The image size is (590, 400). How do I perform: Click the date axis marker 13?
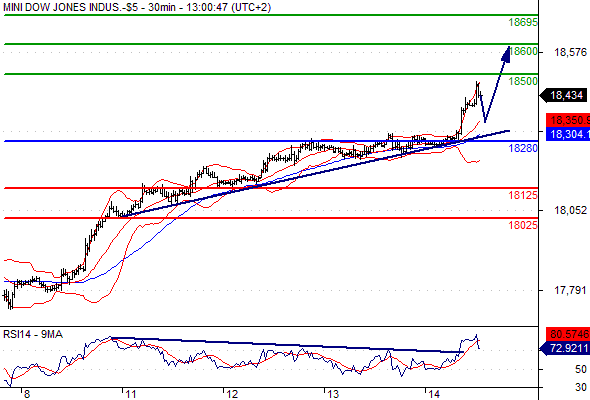[333, 394]
